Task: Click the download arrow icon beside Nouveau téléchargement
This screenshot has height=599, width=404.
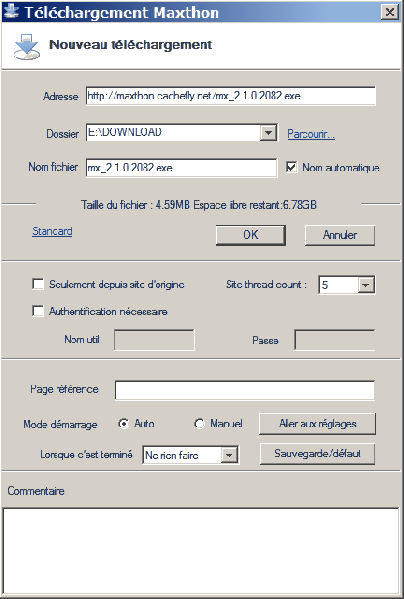Action: pyautogui.click(x=27, y=46)
